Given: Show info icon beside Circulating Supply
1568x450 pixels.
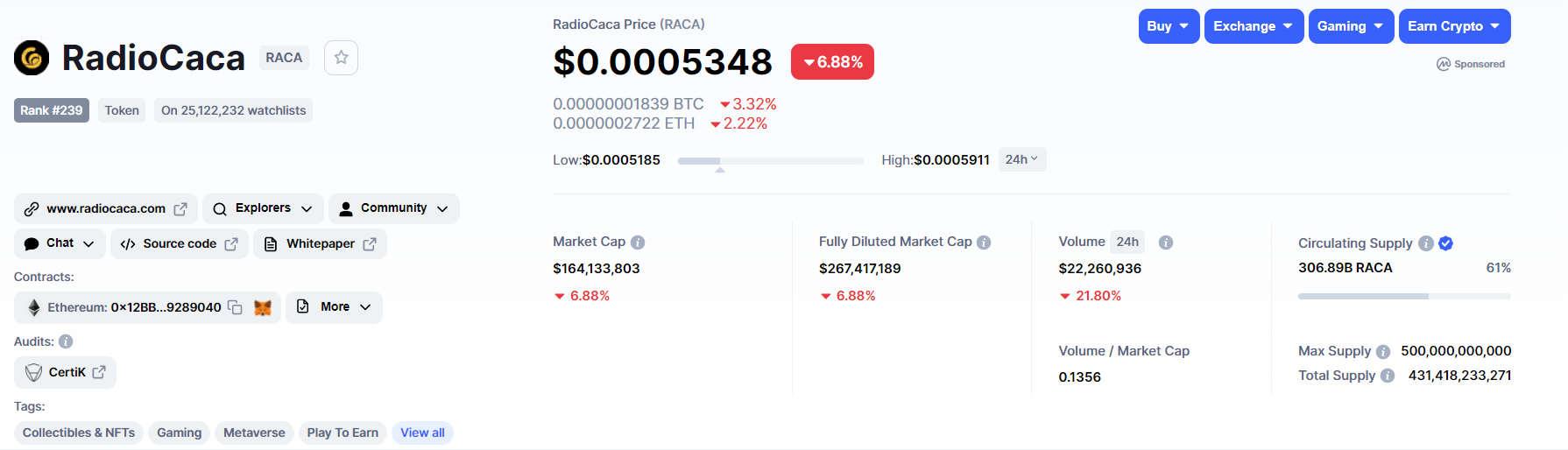Looking at the screenshot, I should click(1426, 243).
